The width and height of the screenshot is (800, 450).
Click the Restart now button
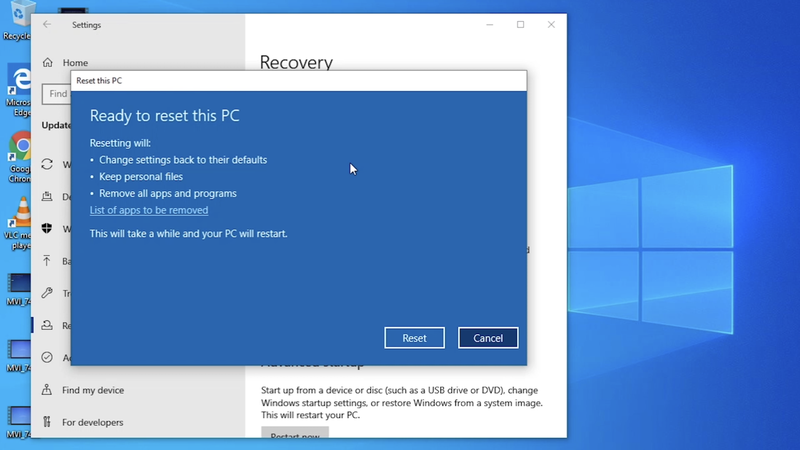tap(295, 433)
